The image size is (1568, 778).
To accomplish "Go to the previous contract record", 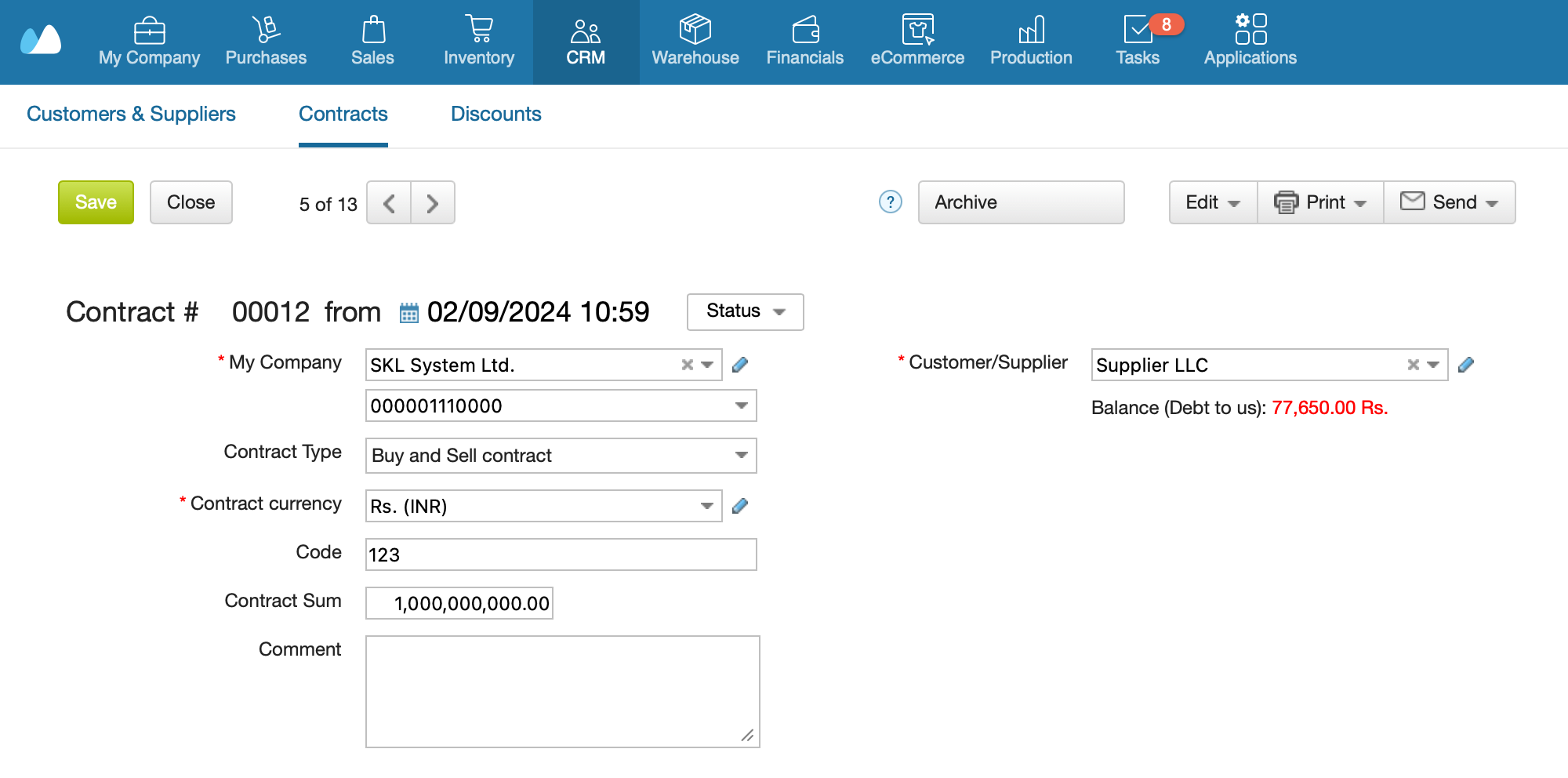I will point(389,203).
